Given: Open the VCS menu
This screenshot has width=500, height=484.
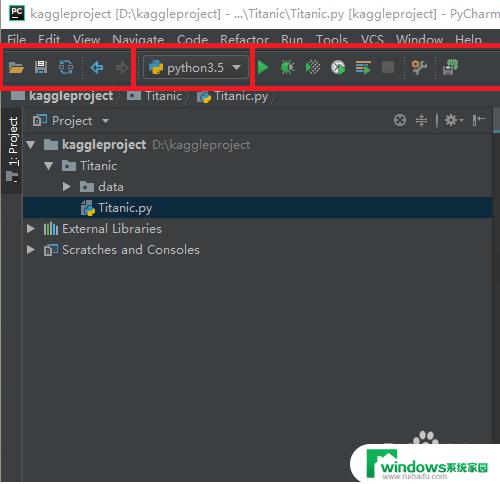Looking at the screenshot, I should point(372,39).
